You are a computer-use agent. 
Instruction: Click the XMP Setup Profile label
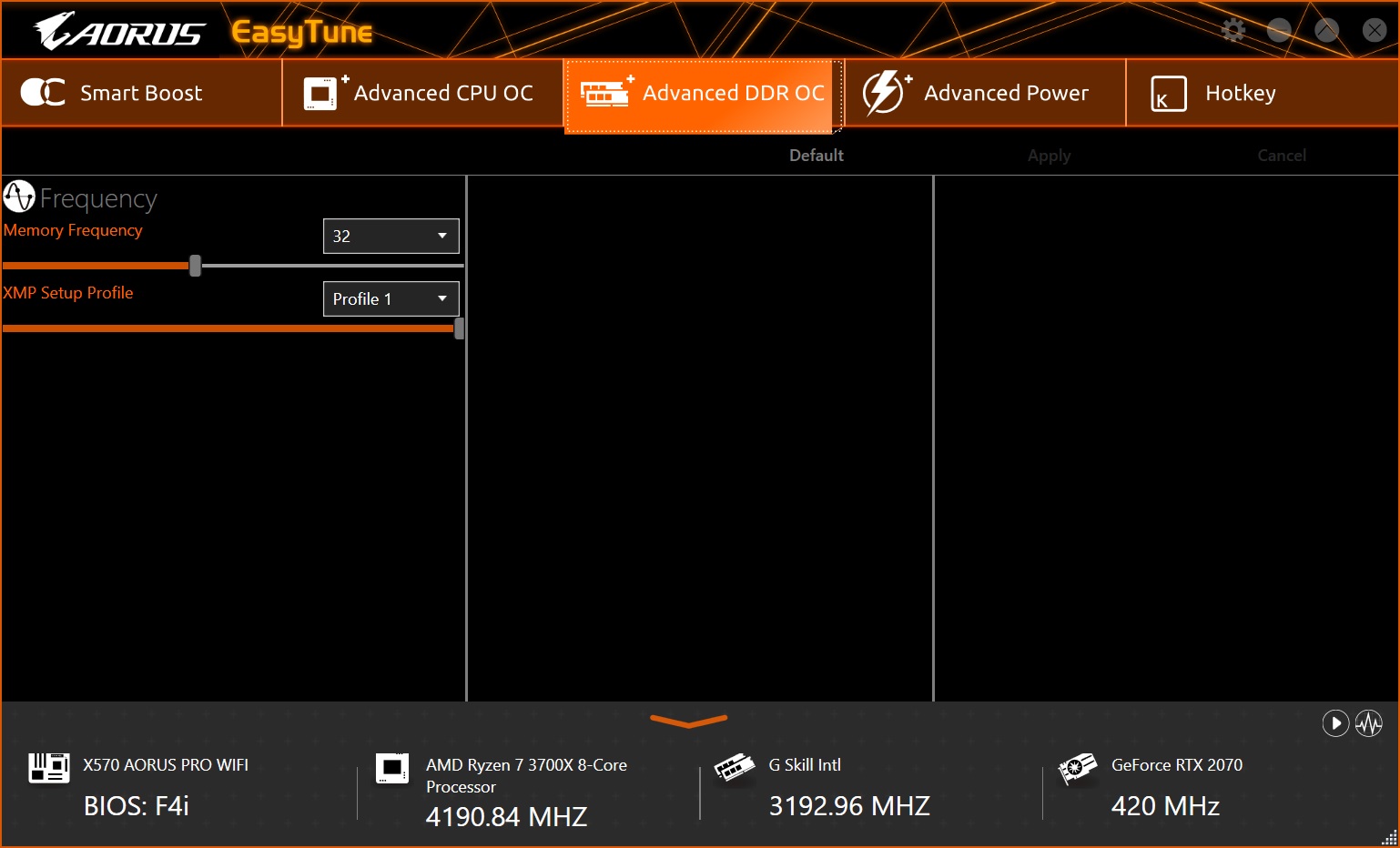coord(68,293)
